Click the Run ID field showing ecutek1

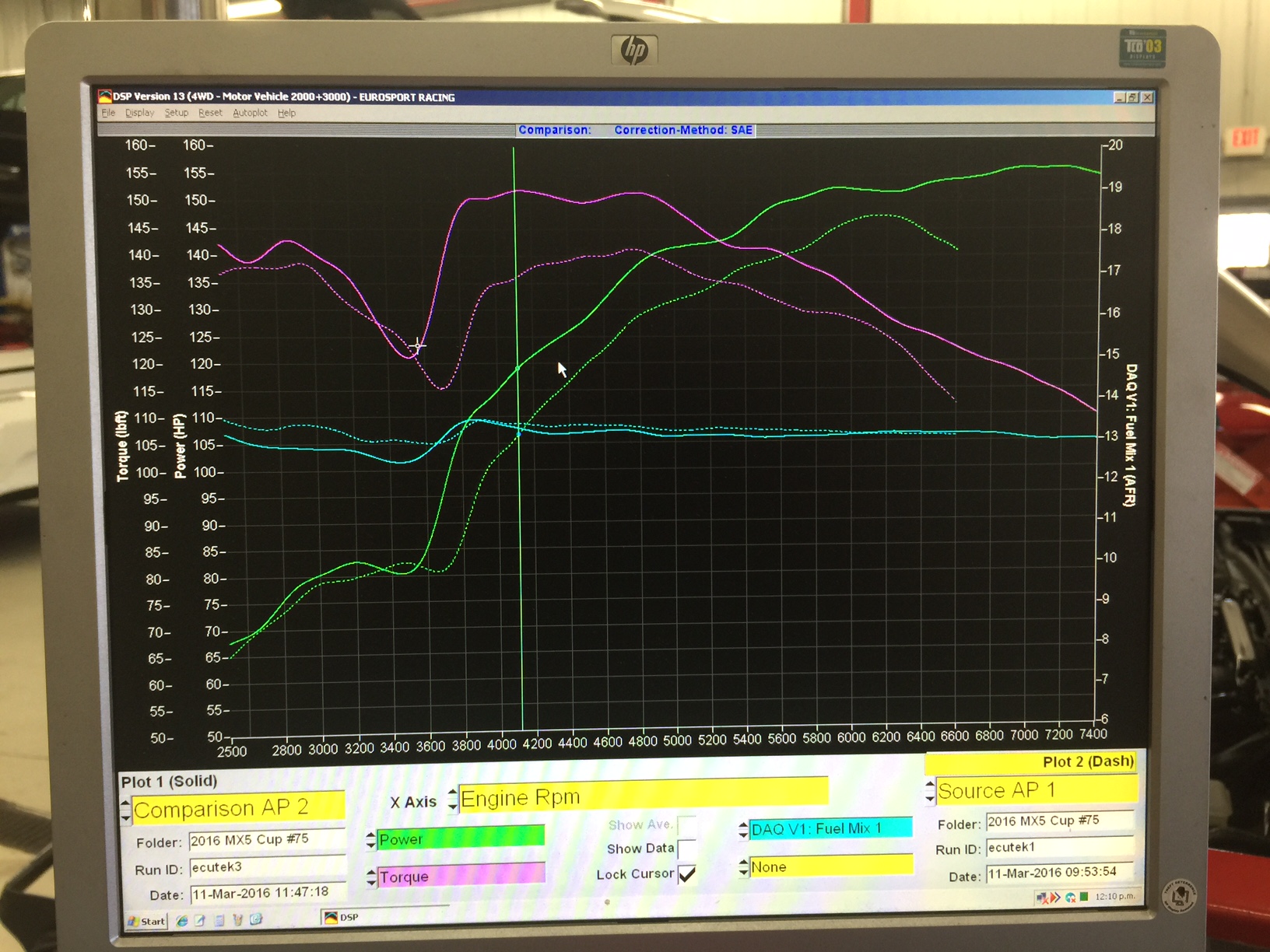click(x=1060, y=847)
